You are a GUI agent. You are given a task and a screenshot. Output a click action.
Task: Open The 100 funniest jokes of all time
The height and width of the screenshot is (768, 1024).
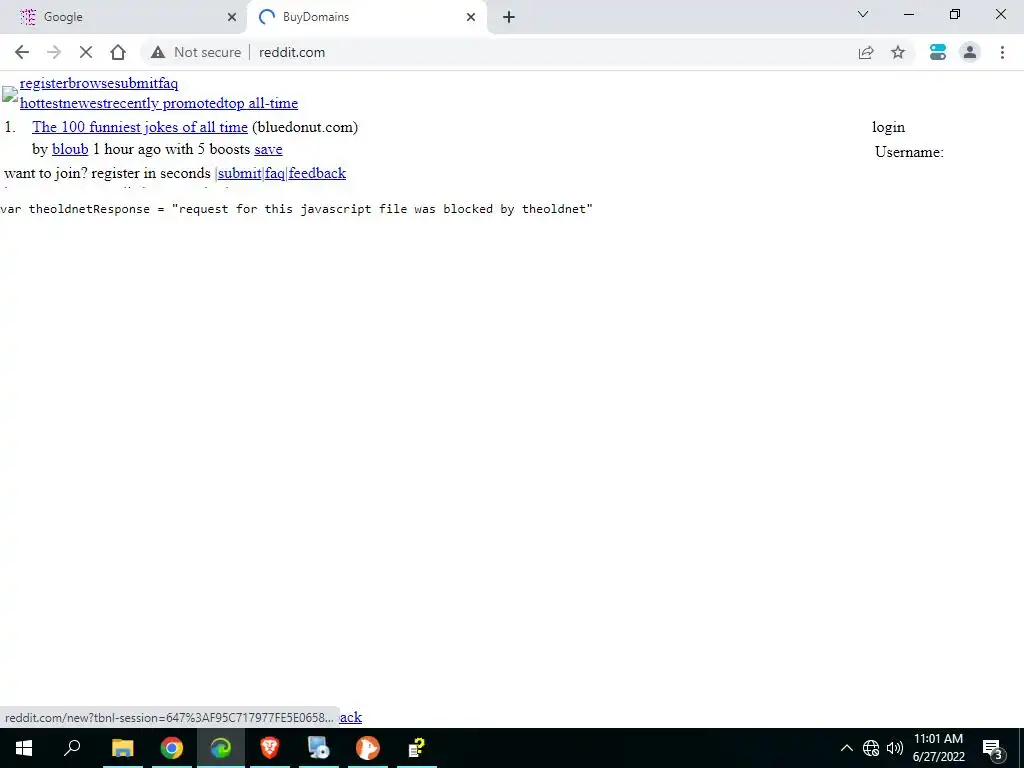tap(140, 127)
